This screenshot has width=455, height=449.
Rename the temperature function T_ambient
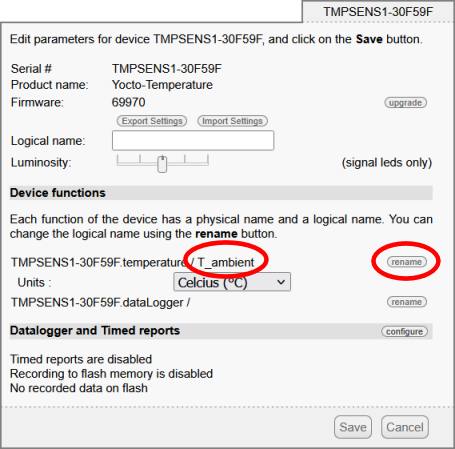406,262
